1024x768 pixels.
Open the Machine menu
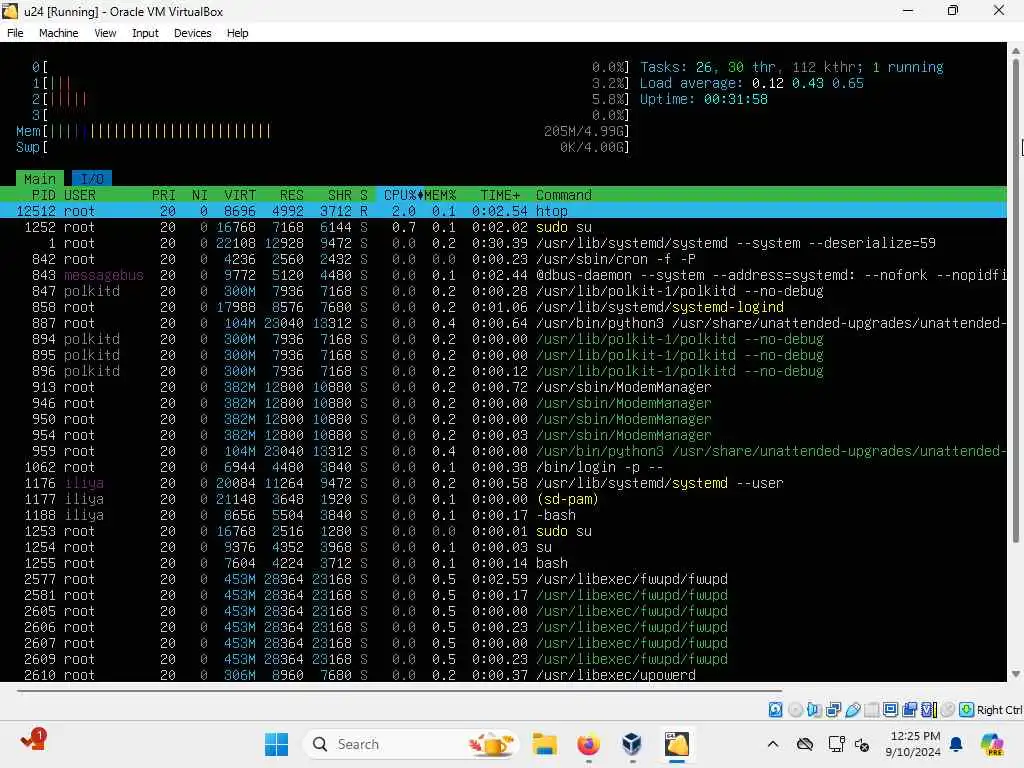pyautogui.click(x=59, y=33)
